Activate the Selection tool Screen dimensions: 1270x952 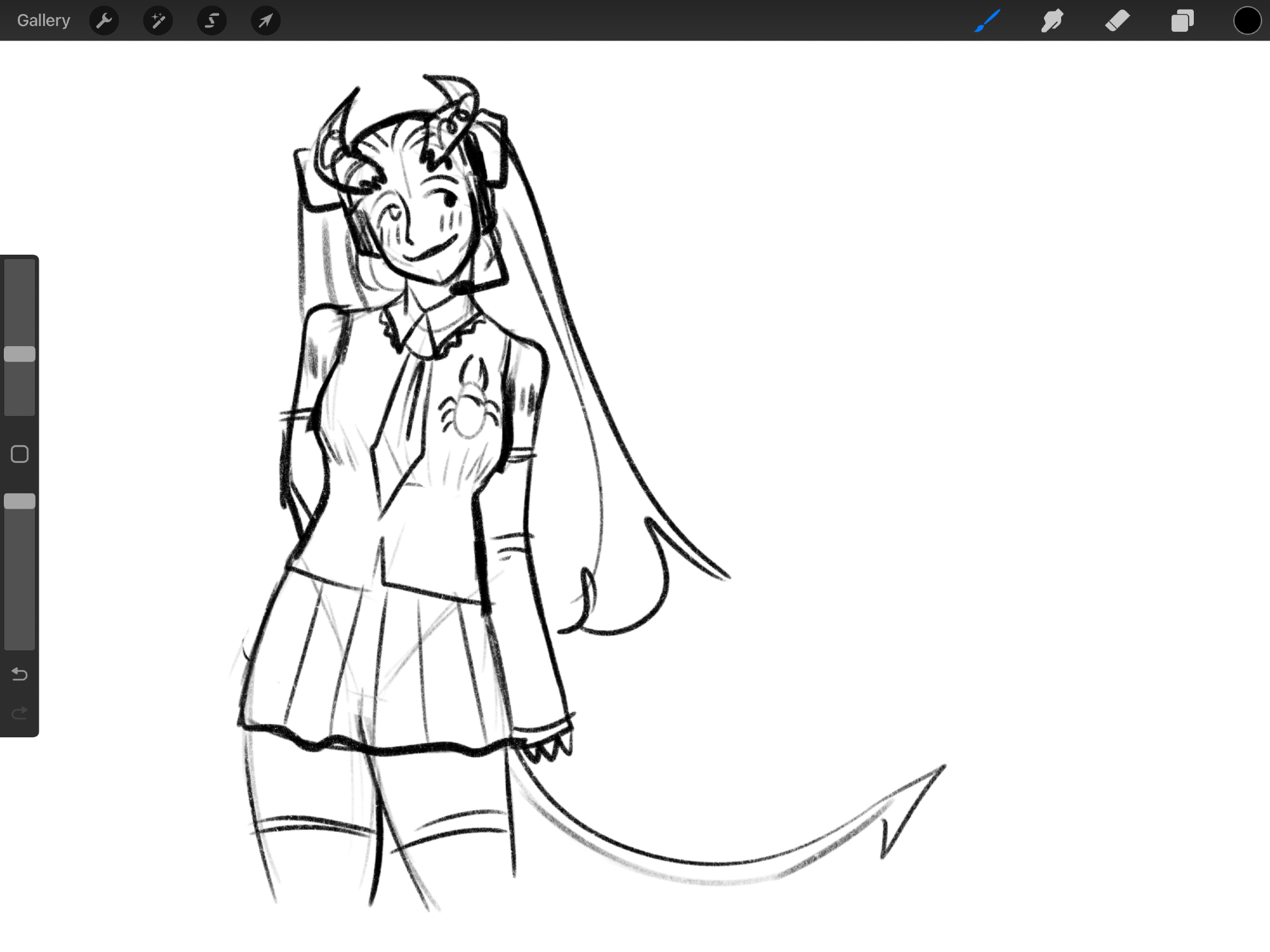coord(212,21)
